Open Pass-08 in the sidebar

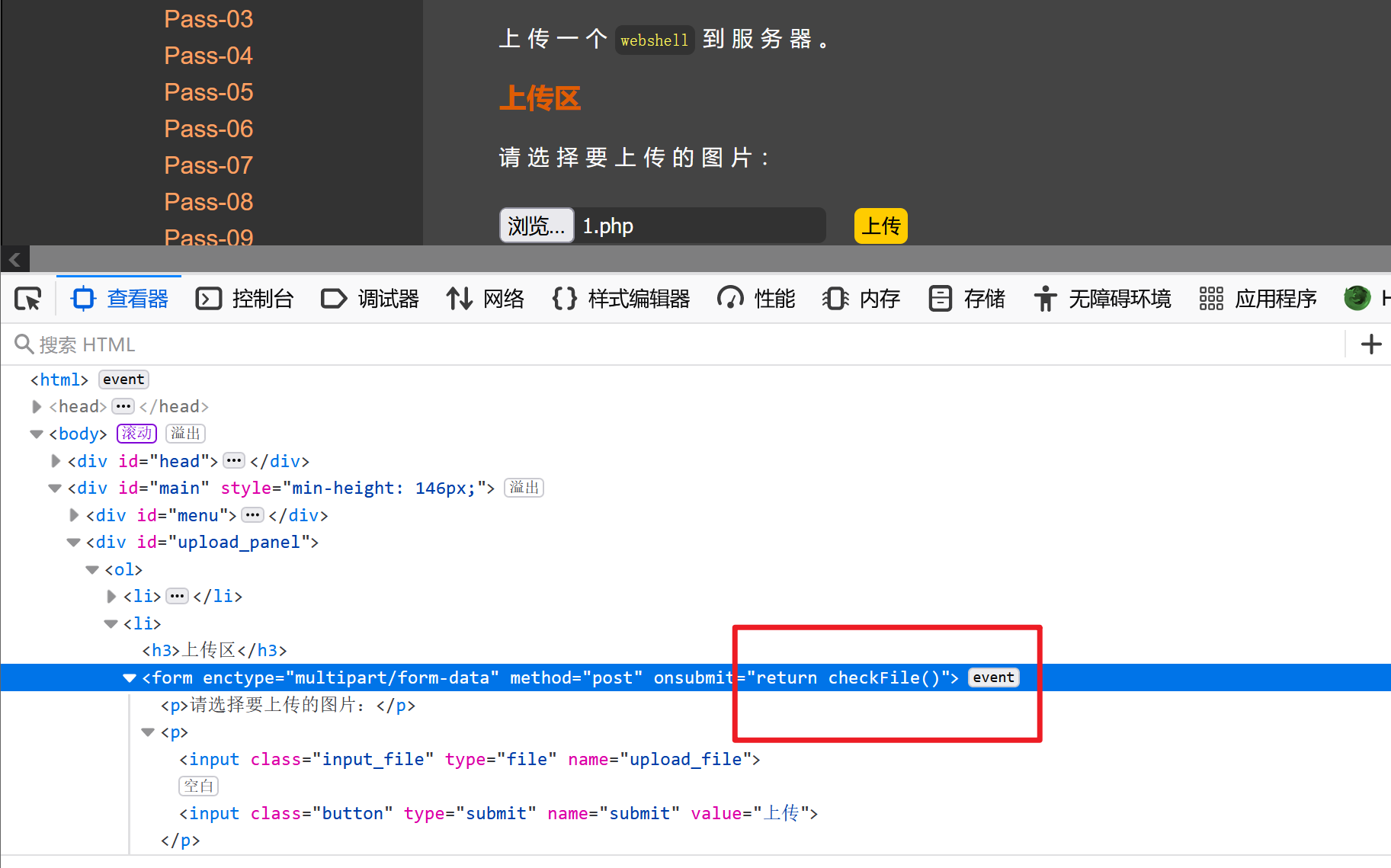click(x=209, y=202)
